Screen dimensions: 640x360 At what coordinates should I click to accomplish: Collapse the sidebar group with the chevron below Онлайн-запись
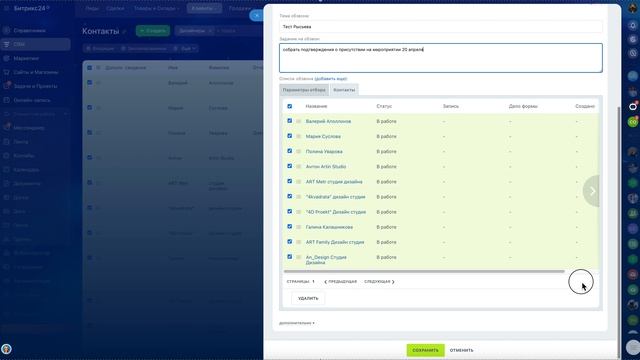click(x=66, y=114)
